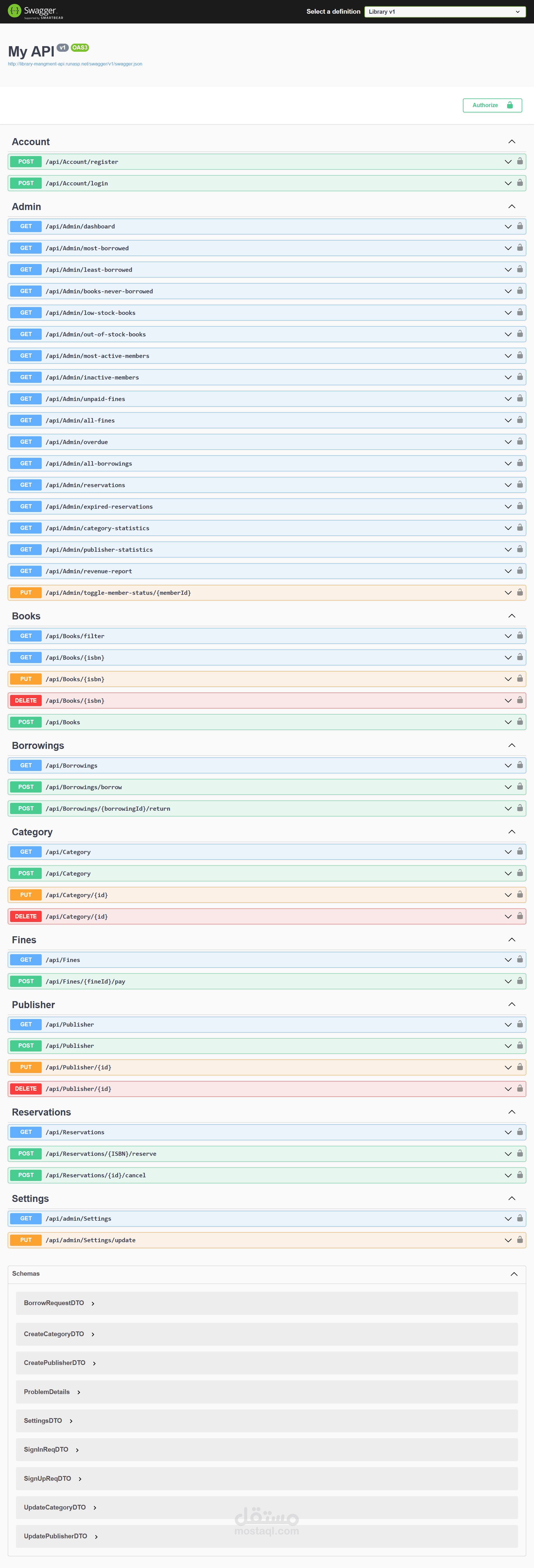The image size is (534, 1568).
Task: Click the Authorize button
Action: [x=492, y=105]
